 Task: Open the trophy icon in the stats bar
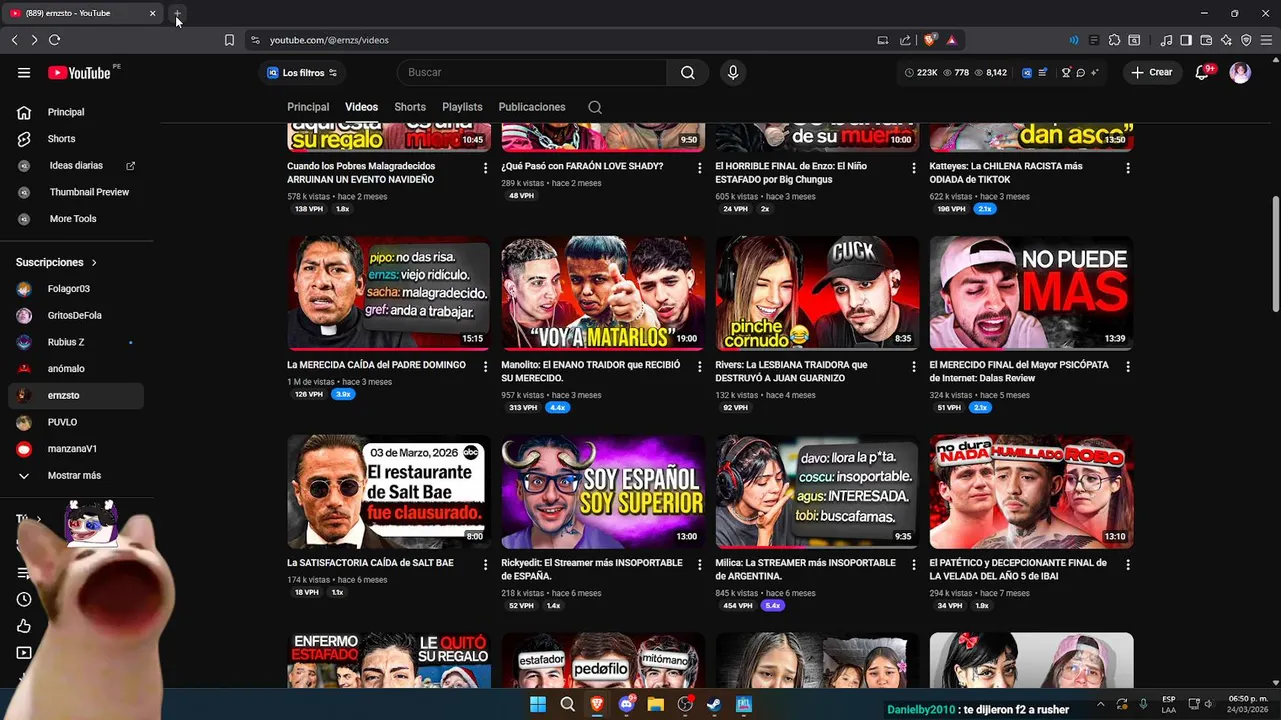[x=1066, y=72]
